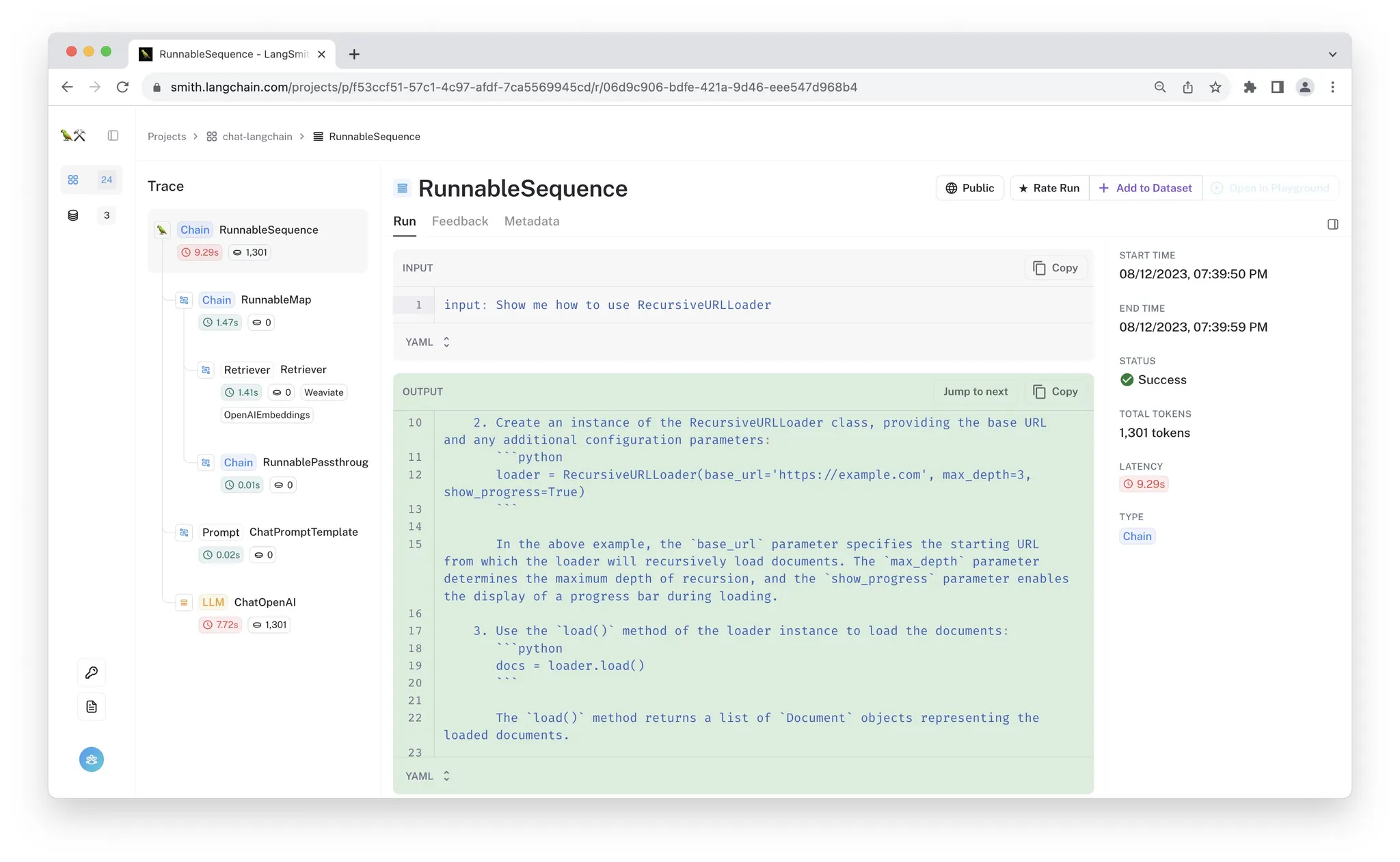Click the LangSmith parrot logo icon
The height and width of the screenshot is (862, 1400).
72,135
